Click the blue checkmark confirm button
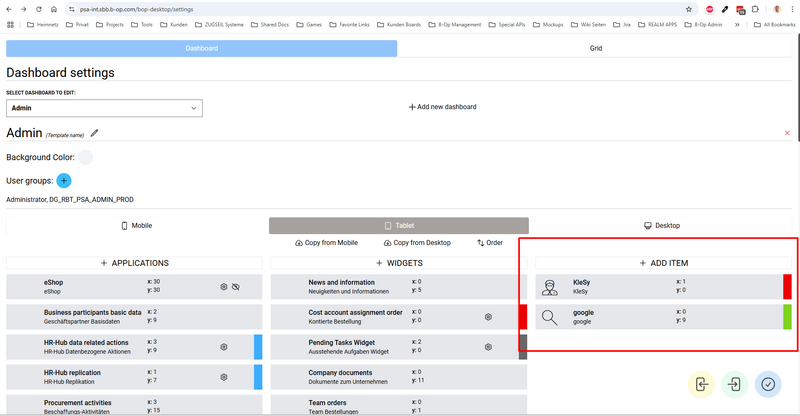The height and width of the screenshot is (416, 800). (x=768, y=384)
